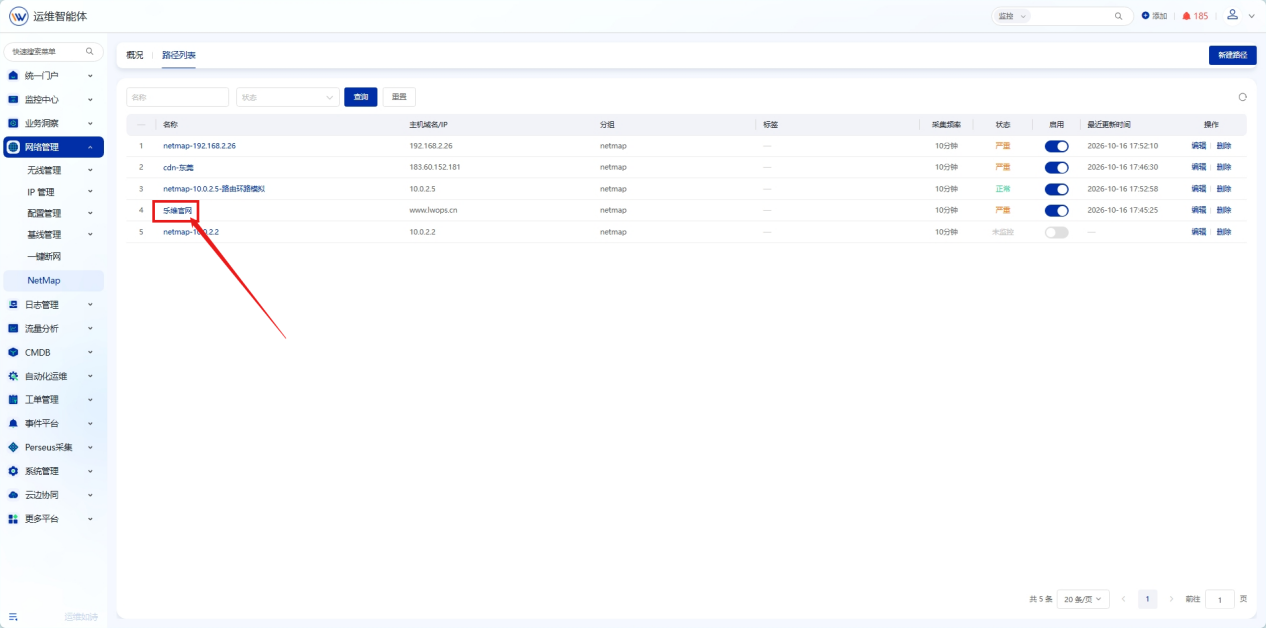Click the 监控中心 monitor icon

(x=13, y=99)
